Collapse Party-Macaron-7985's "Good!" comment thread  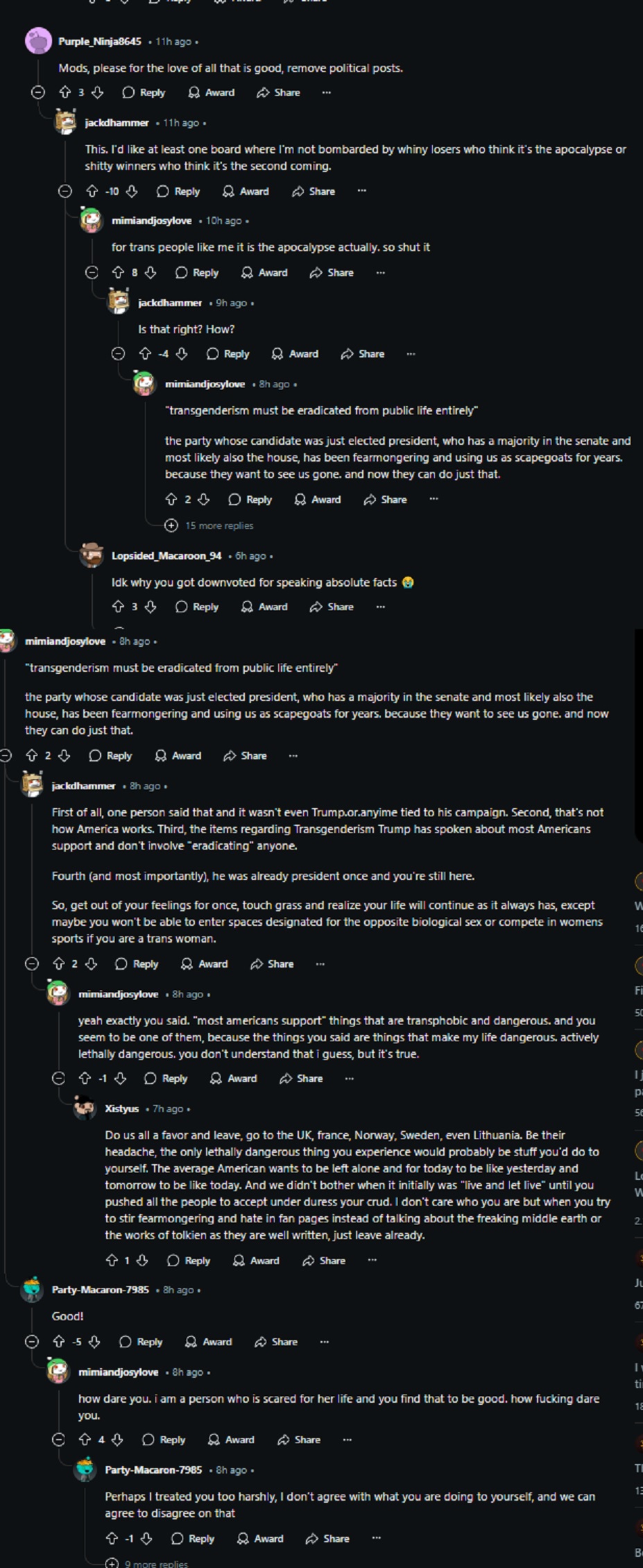click(32, 1342)
